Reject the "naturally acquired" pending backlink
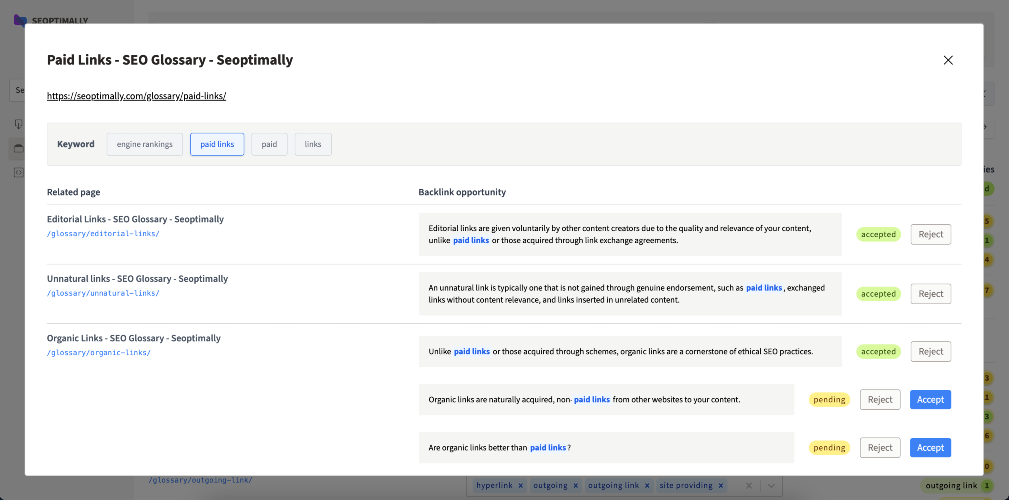The image size is (1009, 500). [880, 400]
